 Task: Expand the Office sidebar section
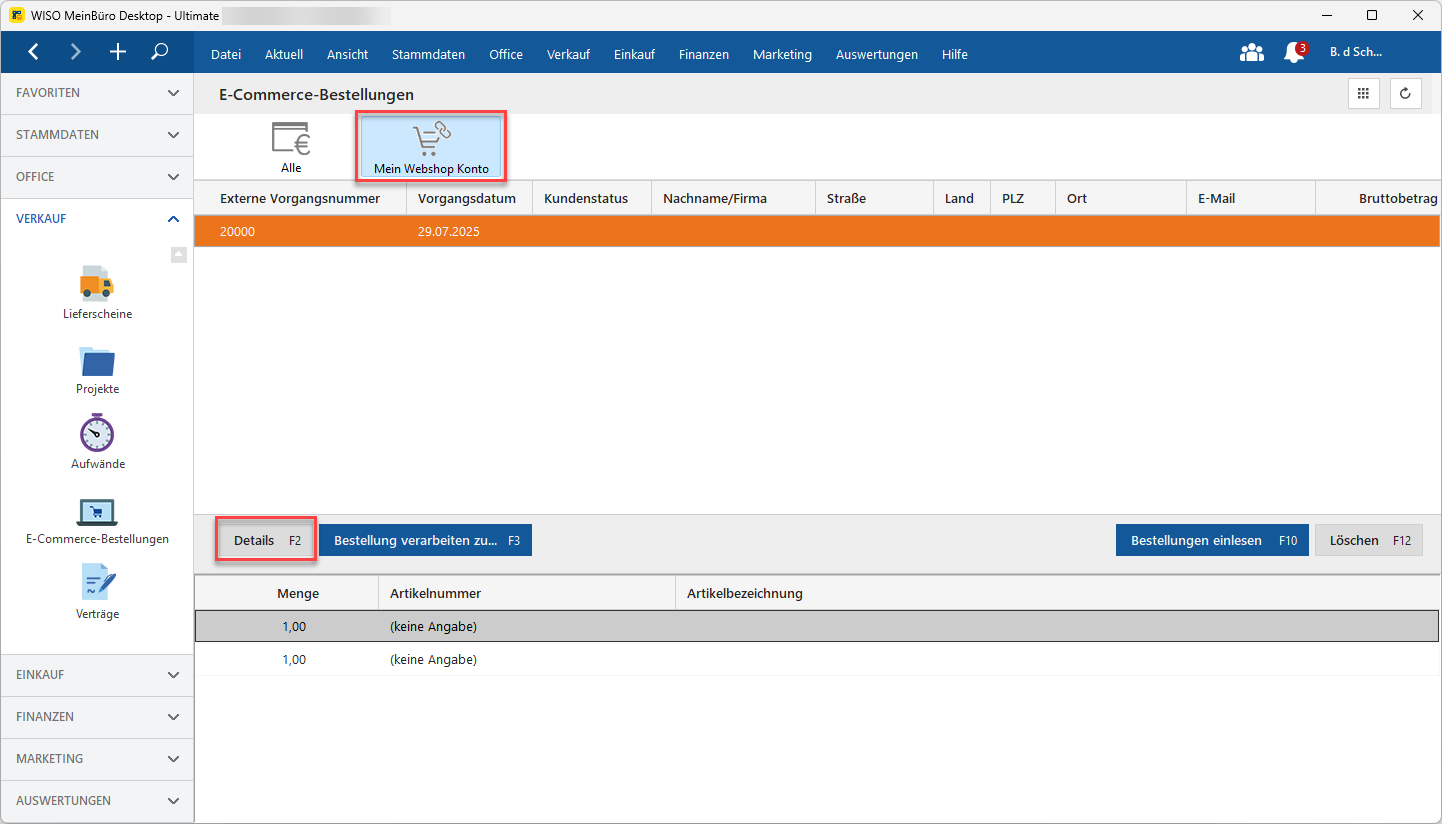97,177
